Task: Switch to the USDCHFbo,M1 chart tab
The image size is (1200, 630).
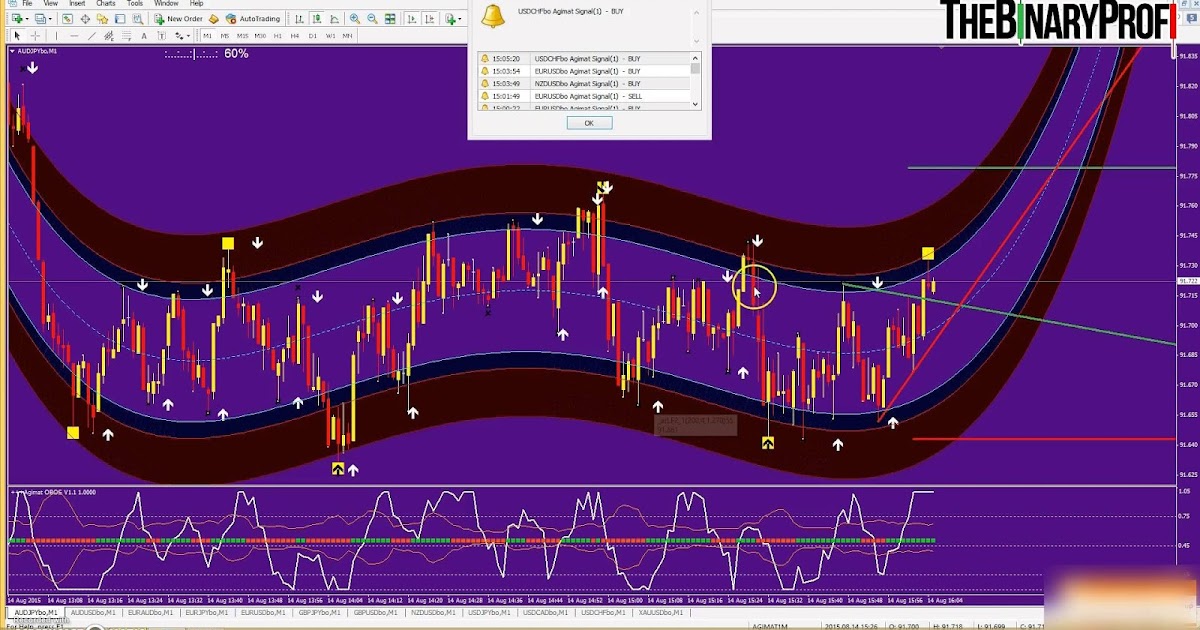Action: pyautogui.click(x=604, y=612)
